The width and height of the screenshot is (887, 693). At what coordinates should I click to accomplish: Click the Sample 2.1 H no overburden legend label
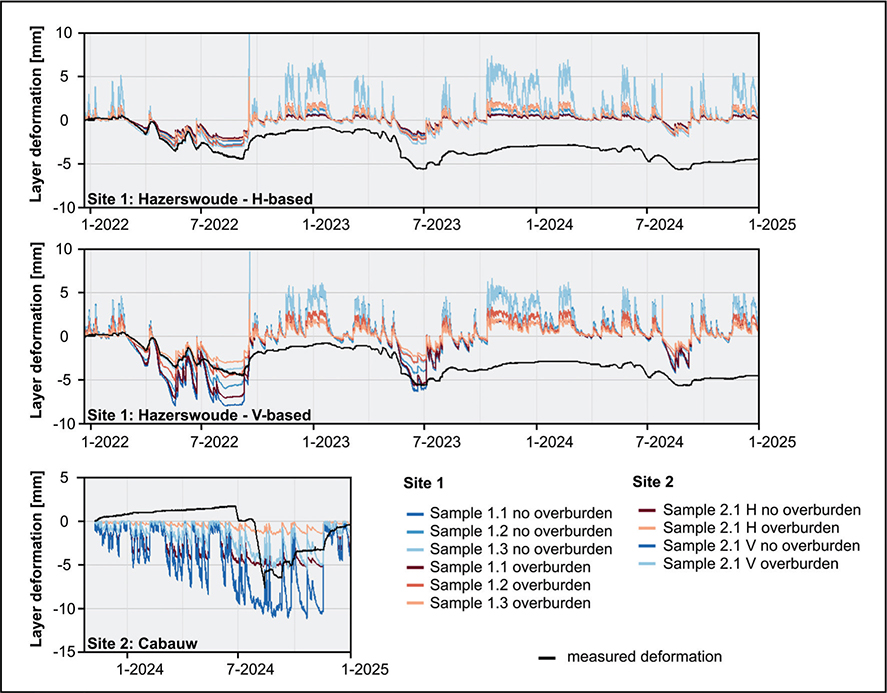click(x=762, y=510)
